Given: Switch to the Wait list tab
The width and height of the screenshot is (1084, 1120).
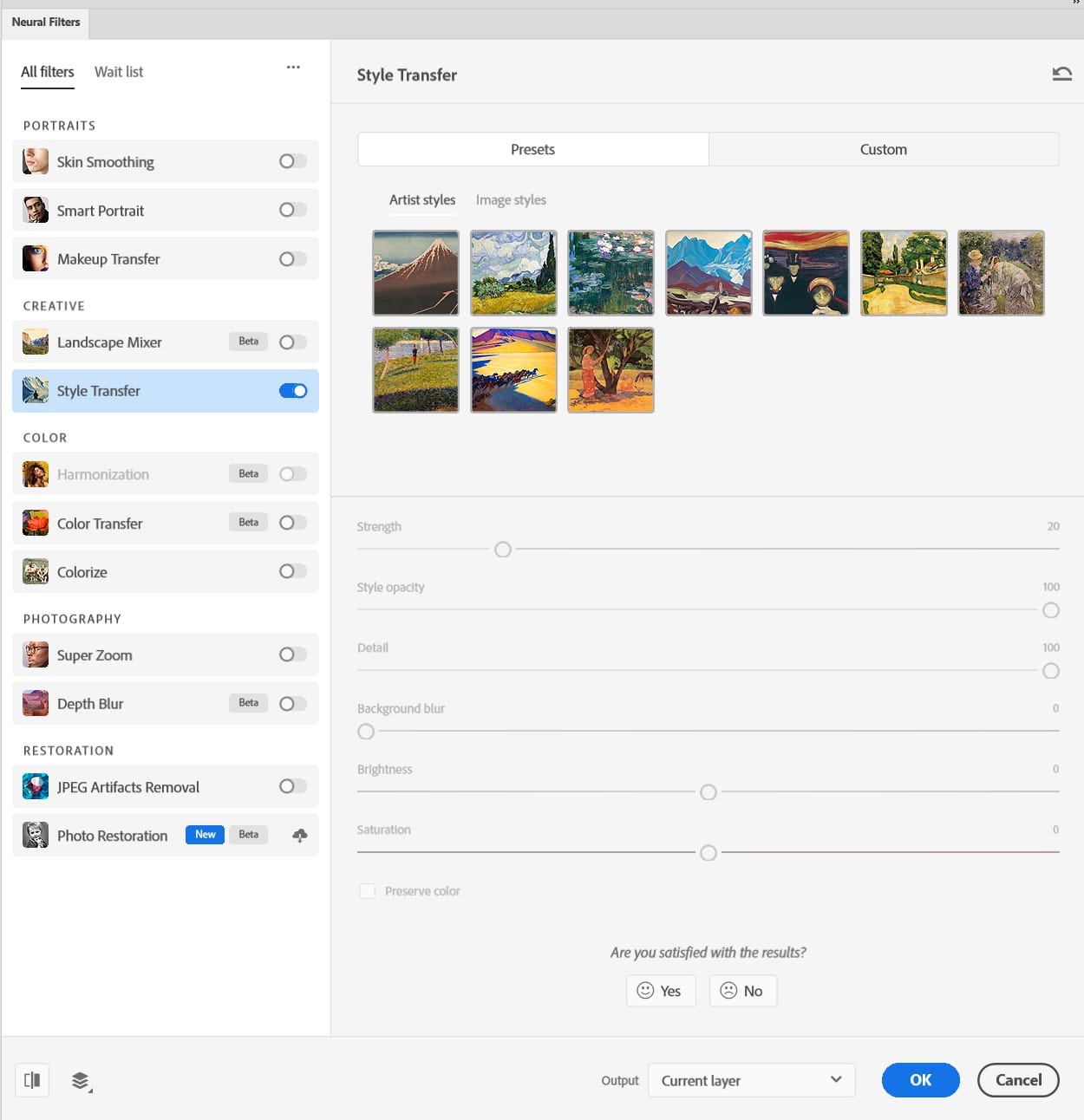Looking at the screenshot, I should pyautogui.click(x=119, y=72).
